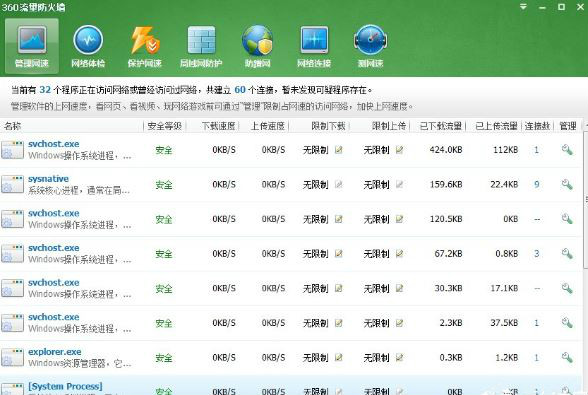Open svchost.exe link in the 120.5KB row
This screenshot has height=395, width=588.
tap(54, 213)
